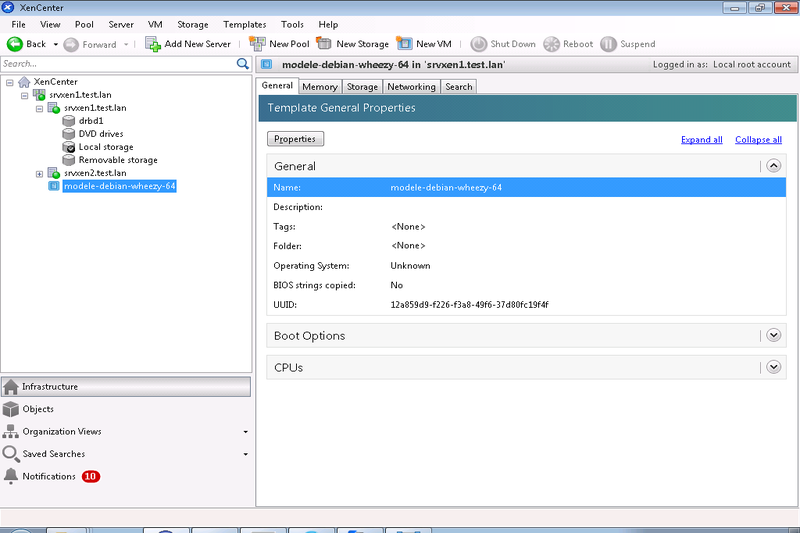Image resolution: width=800 pixels, height=533 pixels.
Task: Click the template icon in the title bar header
Action: (266, 64)
